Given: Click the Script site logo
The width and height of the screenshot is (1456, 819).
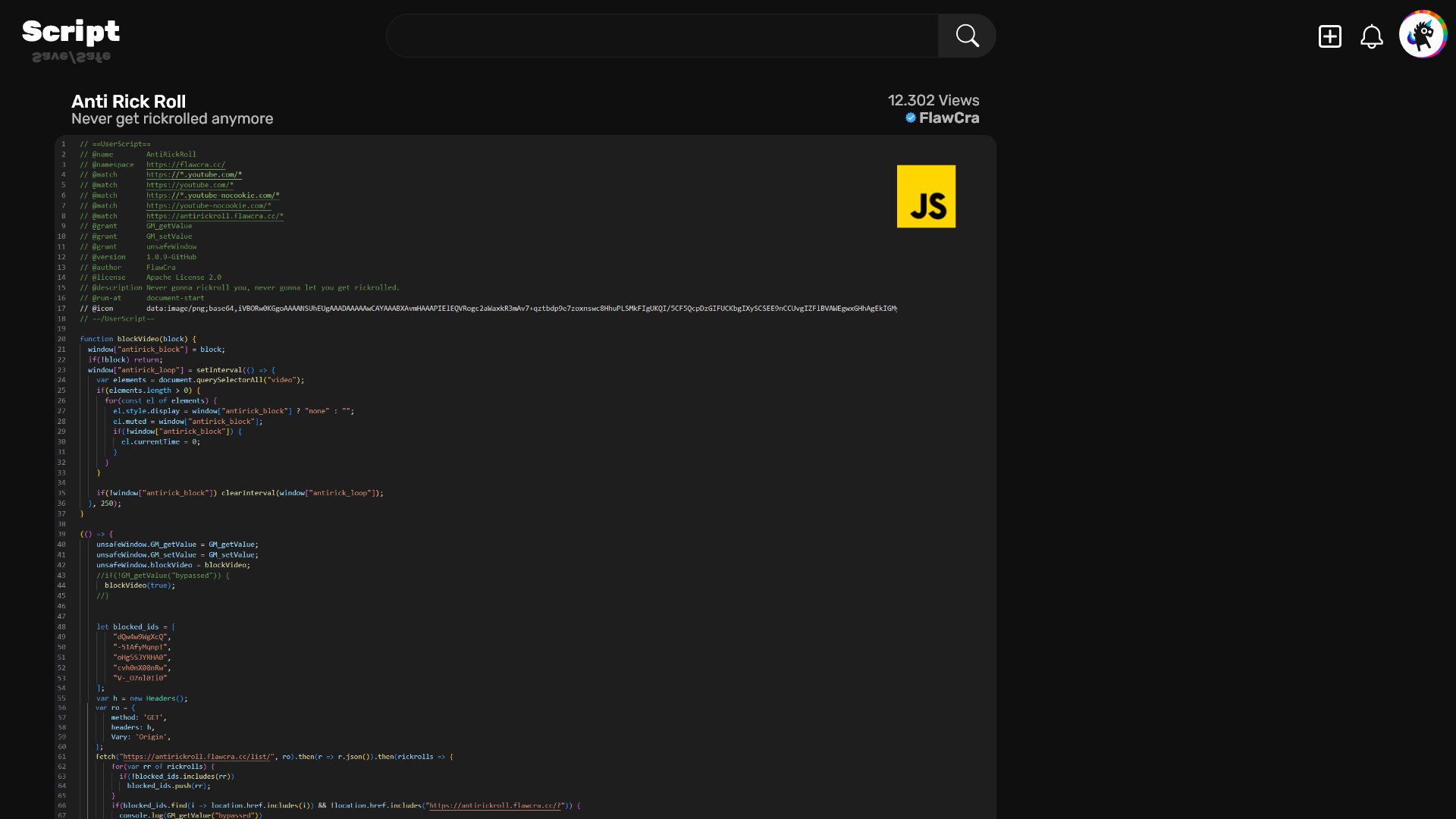Looking at the screenshot, I should (x=70, y=32).
